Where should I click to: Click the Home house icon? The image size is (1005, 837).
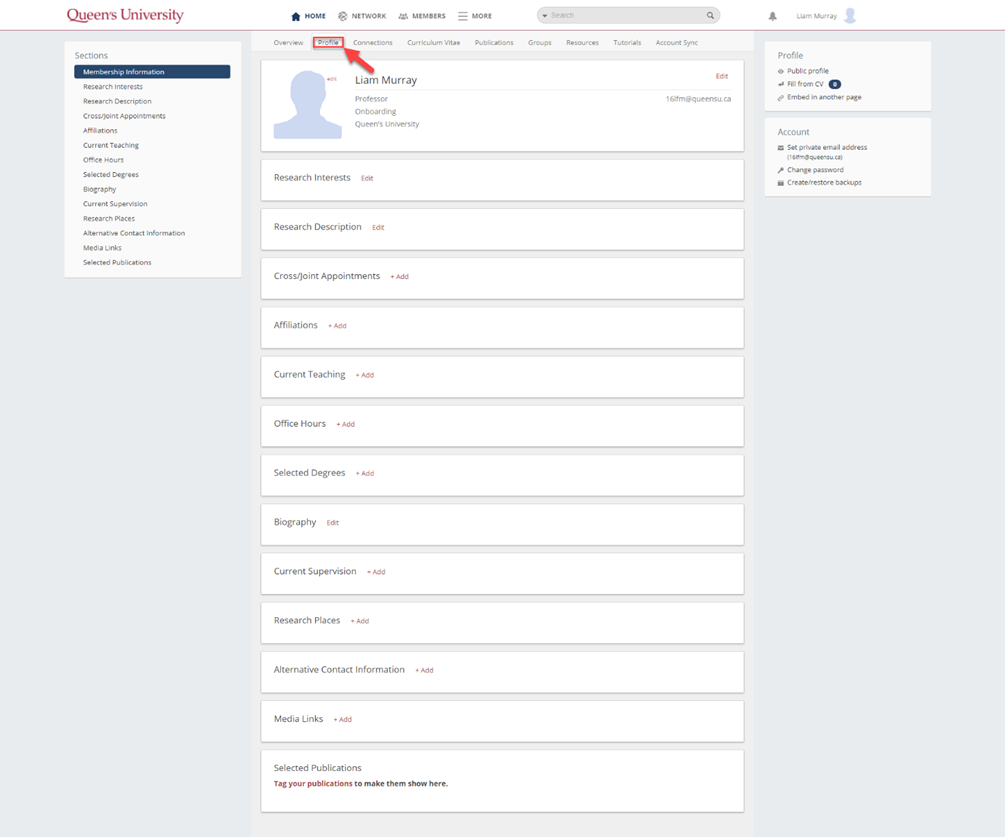coord(296,16)
